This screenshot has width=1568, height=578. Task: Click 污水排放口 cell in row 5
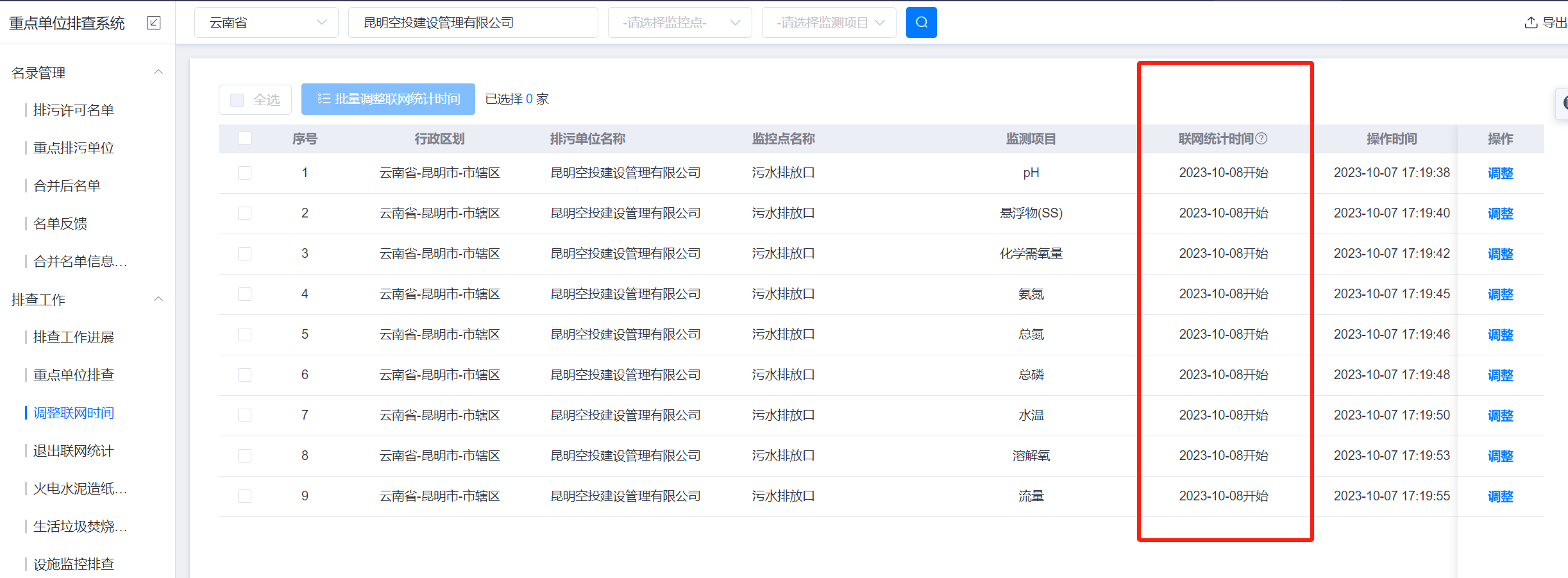[783, 334]
